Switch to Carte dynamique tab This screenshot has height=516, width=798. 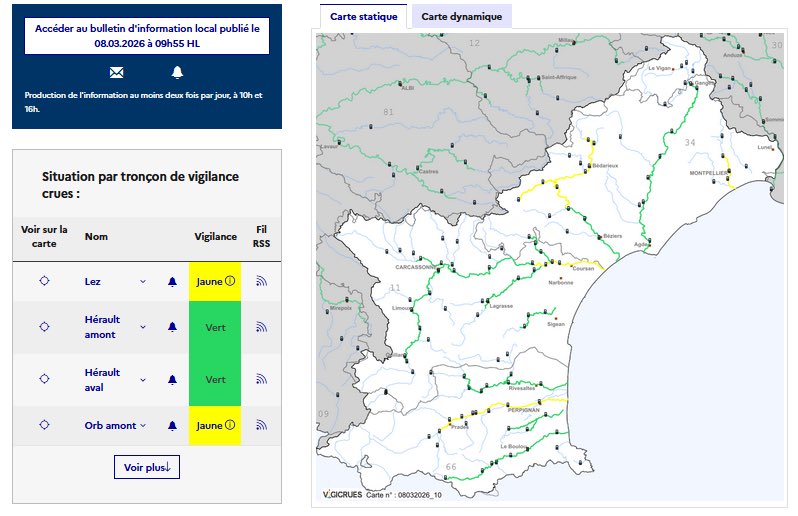coord(462,16)
